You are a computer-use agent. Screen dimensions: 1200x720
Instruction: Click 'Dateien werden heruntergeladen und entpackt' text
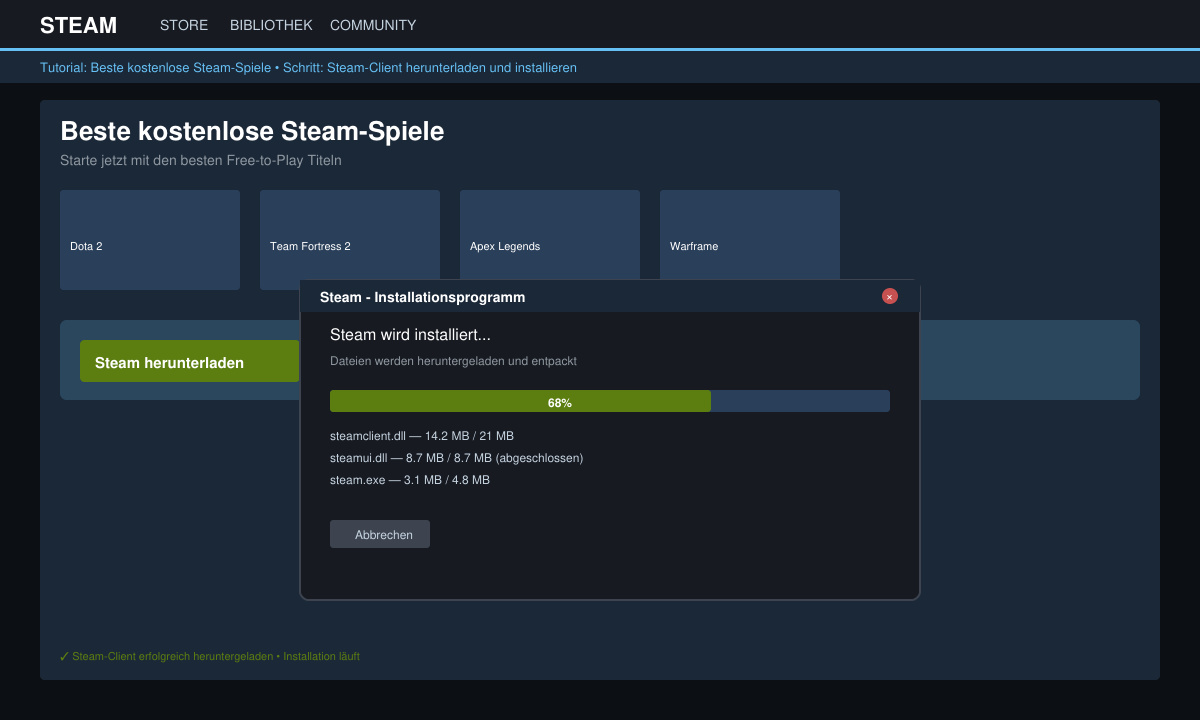tap(453, 361)
